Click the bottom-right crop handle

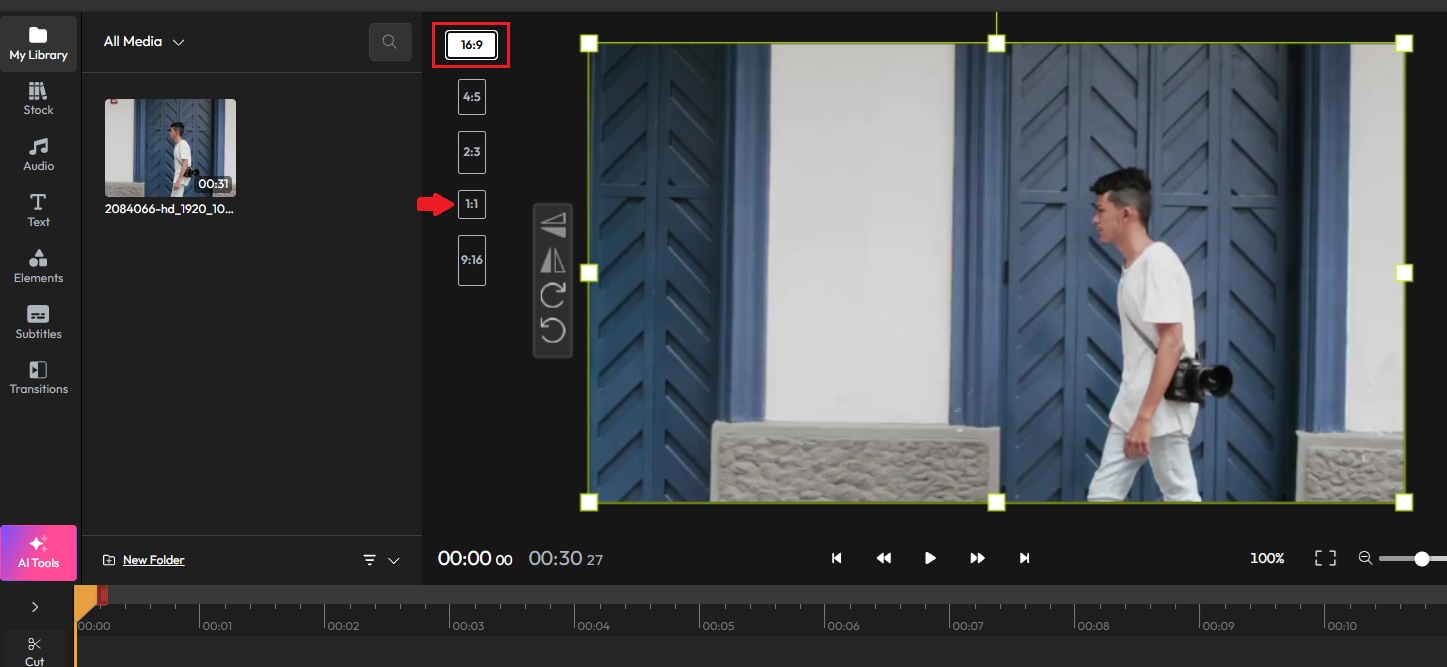(x=1404, y=502)
